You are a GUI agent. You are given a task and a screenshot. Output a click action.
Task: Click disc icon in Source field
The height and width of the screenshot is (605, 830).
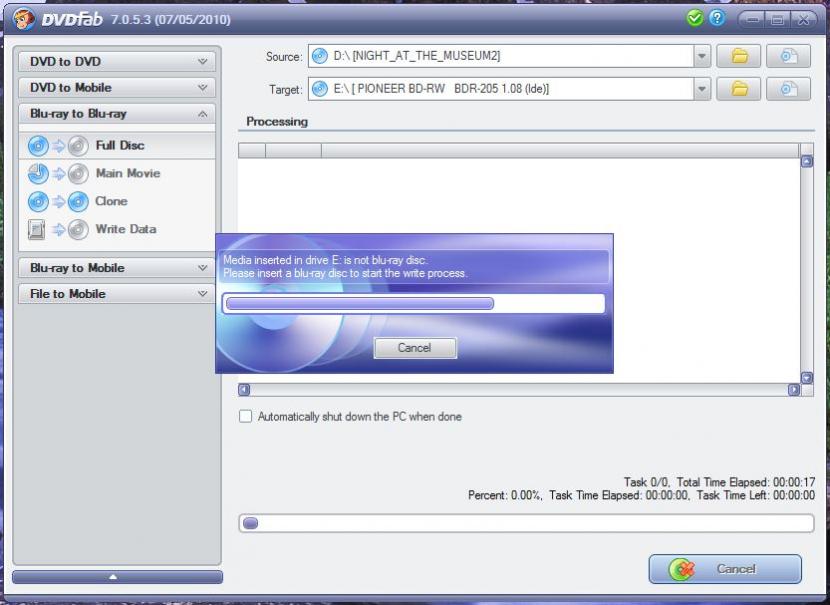[320, 56]
